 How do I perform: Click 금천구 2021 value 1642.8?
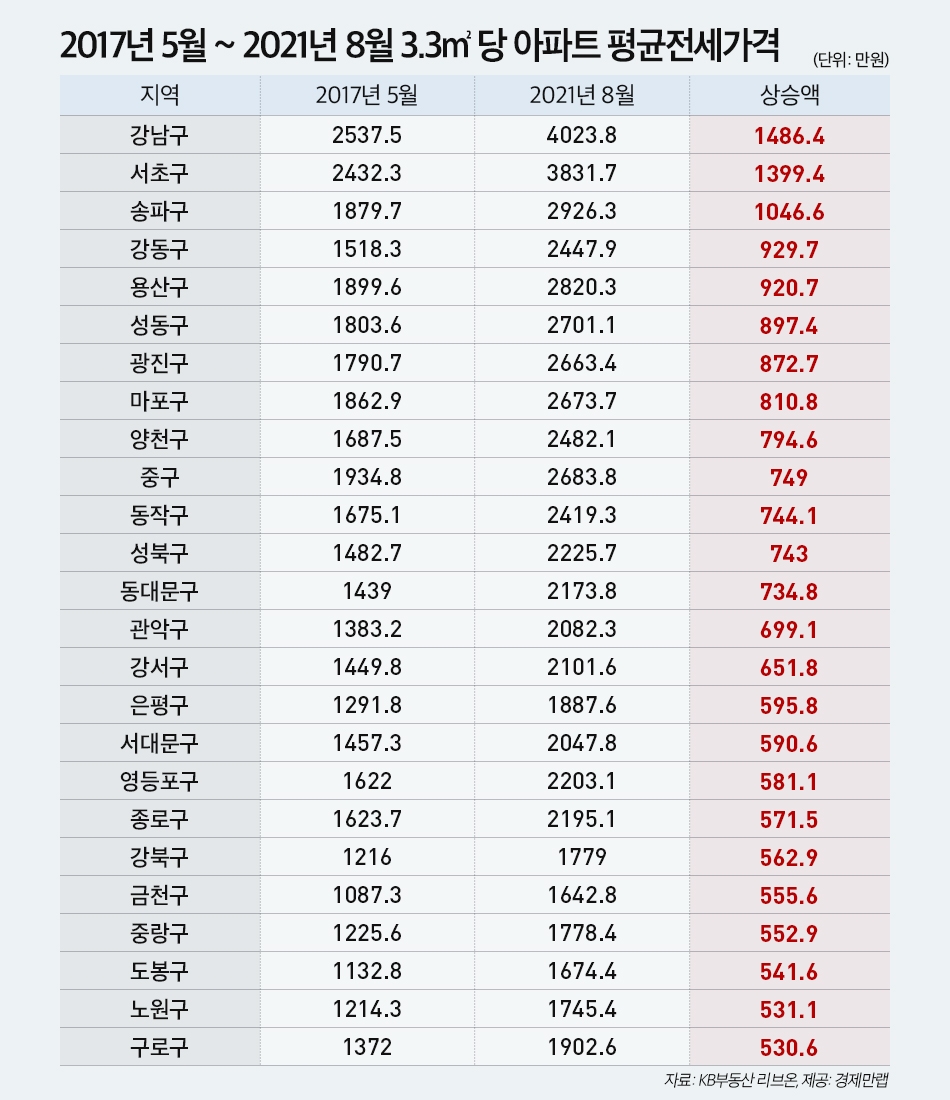(x=583, y=895)
